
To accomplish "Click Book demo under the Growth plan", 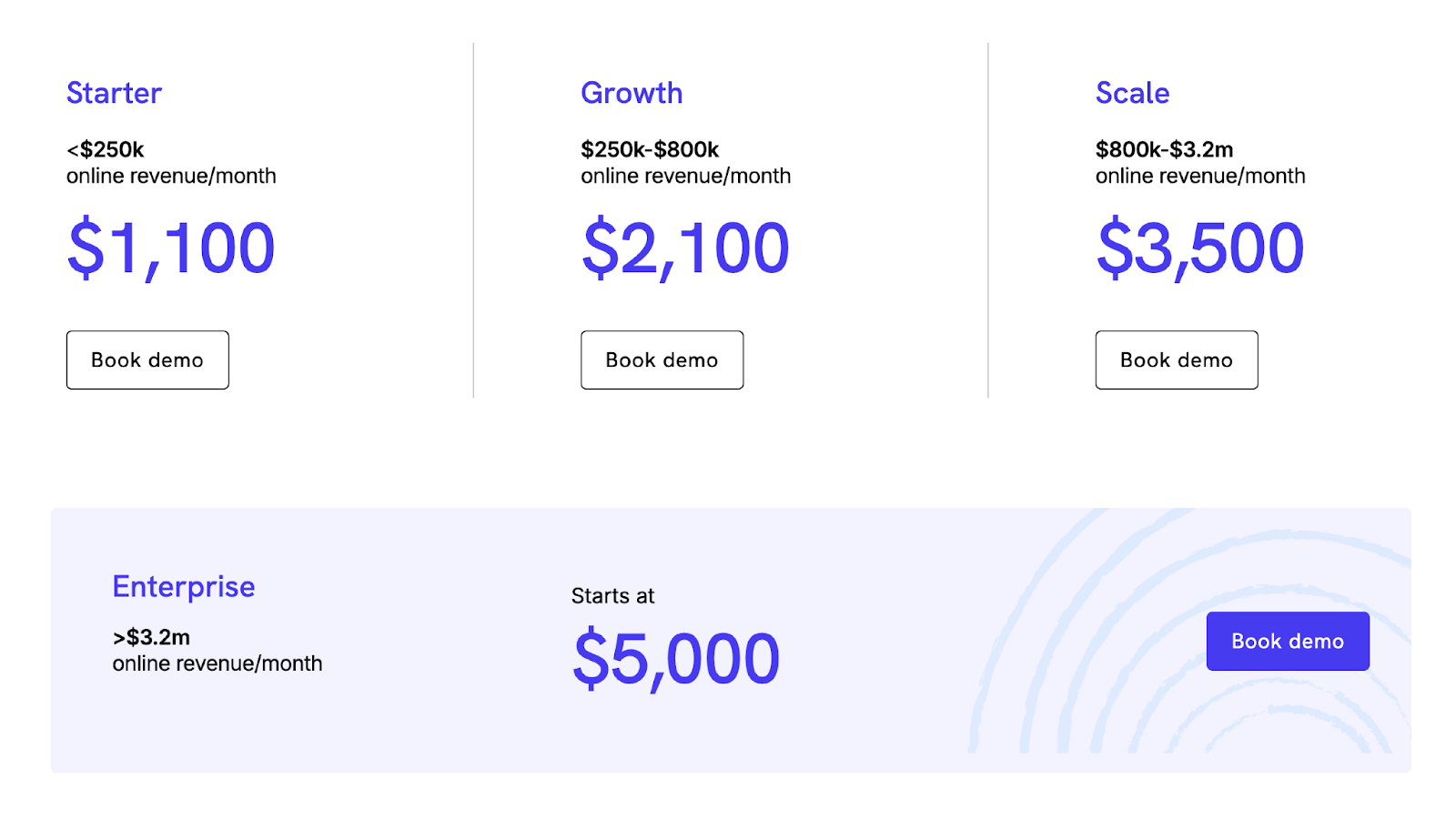I will 662,359.
